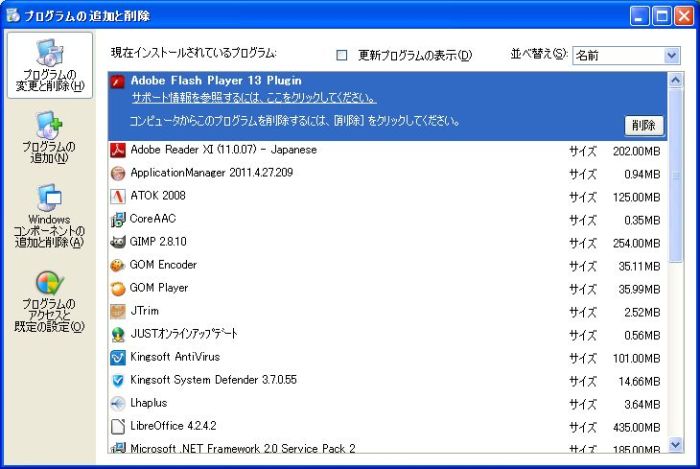
Task: Select the GIMP 2.8.10 icon
Action: [117, 242]
